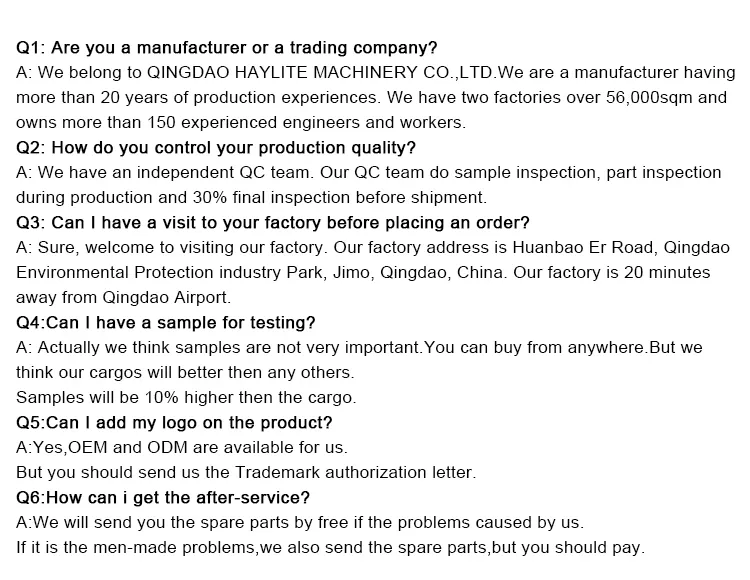Screen dimensions: 750x580
Task: Select the Q2 production quality question
Action: tap(216, 147)
